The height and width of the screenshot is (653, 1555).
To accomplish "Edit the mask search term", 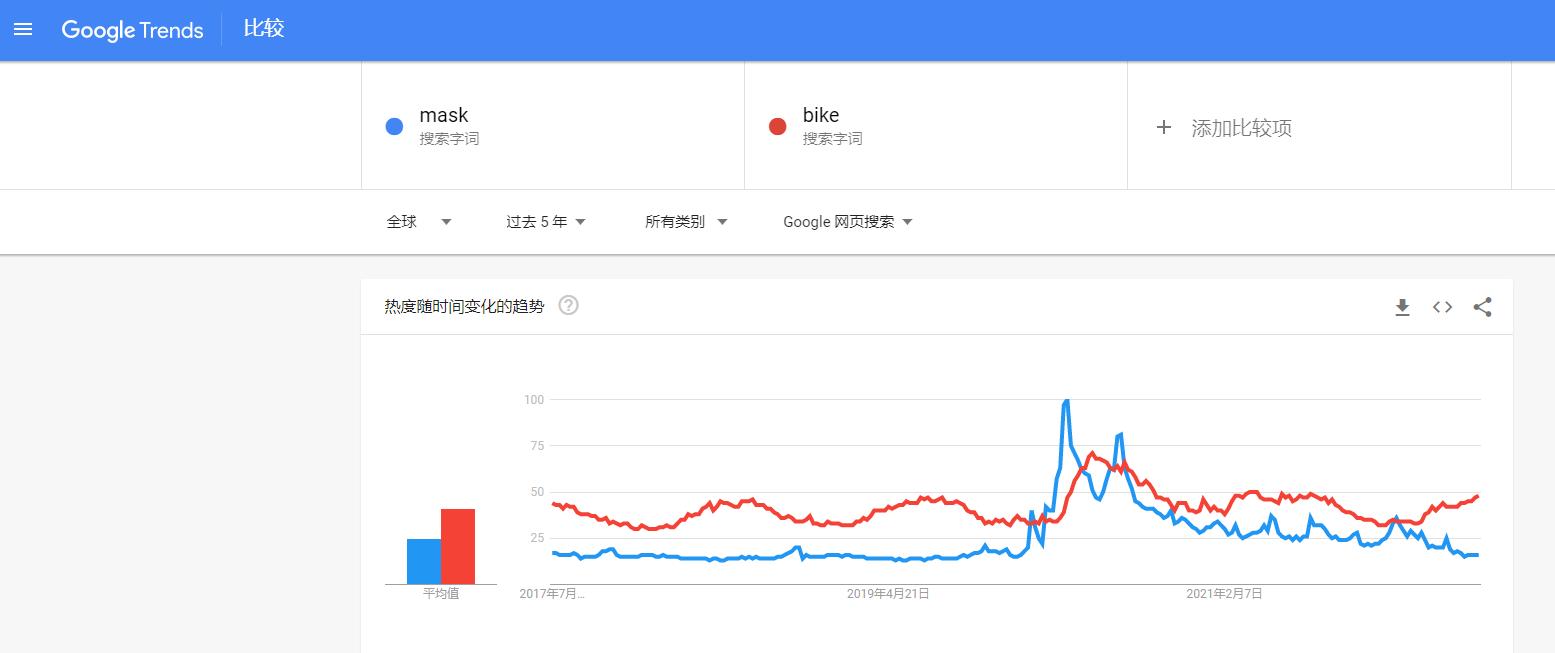I will tap(444, 115).
